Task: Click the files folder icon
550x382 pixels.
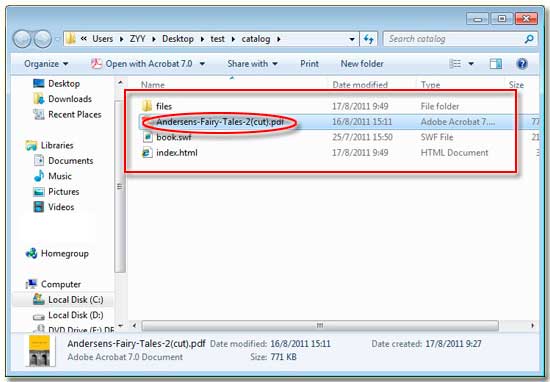Action: point(147,106)
